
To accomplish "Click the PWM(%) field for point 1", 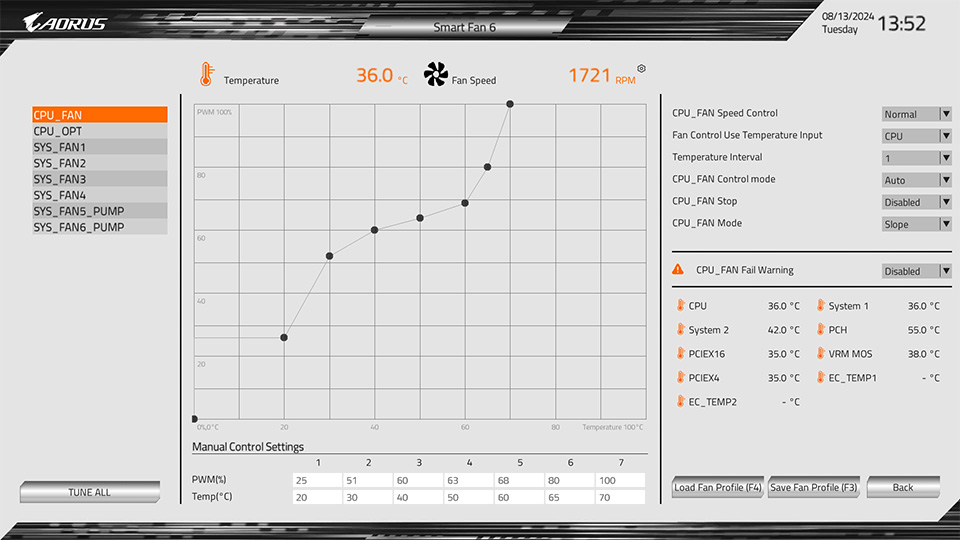I will (x=317, y=481).
